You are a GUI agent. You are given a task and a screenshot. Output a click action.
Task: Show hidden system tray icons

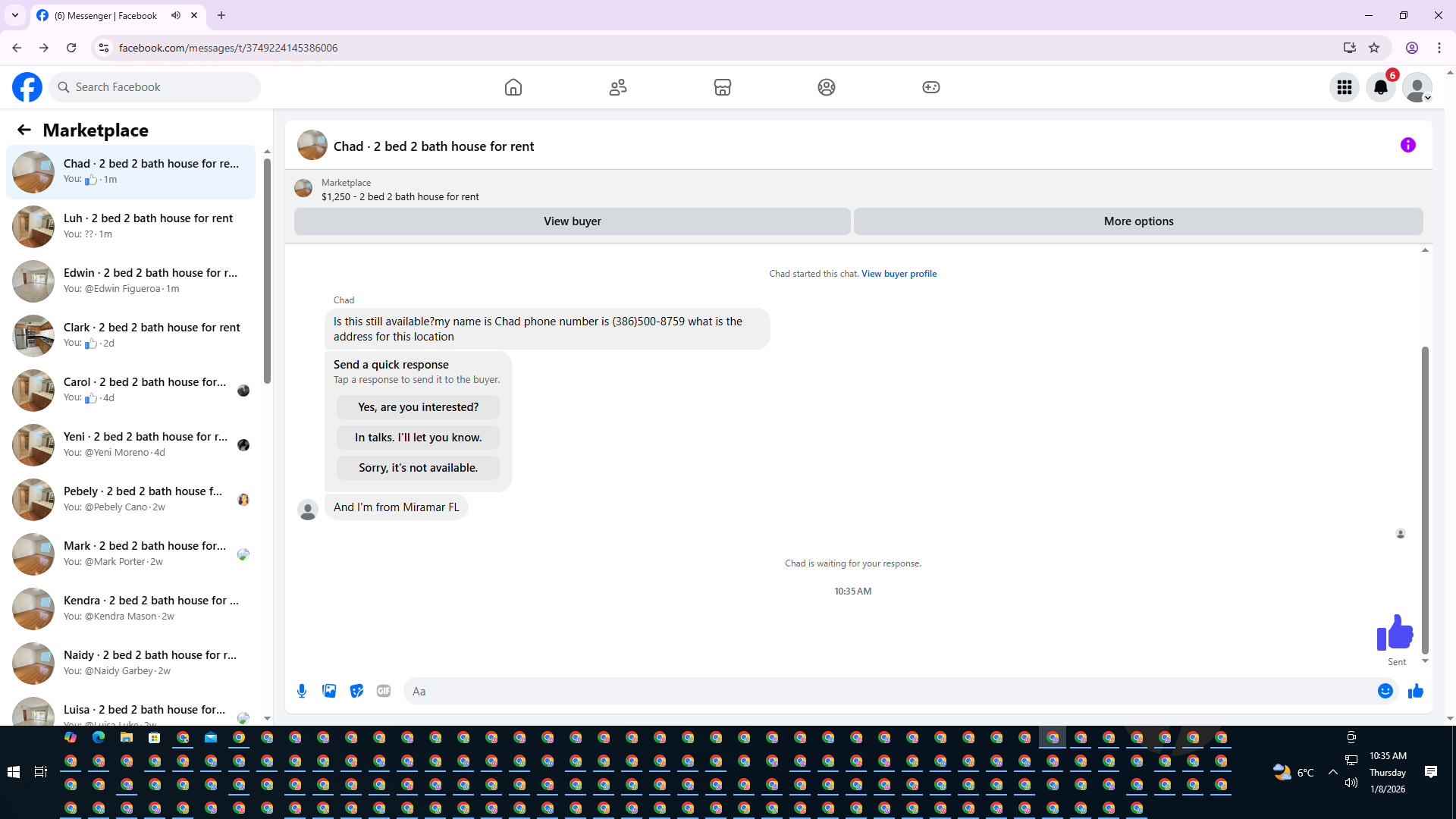coord(1332,772)
